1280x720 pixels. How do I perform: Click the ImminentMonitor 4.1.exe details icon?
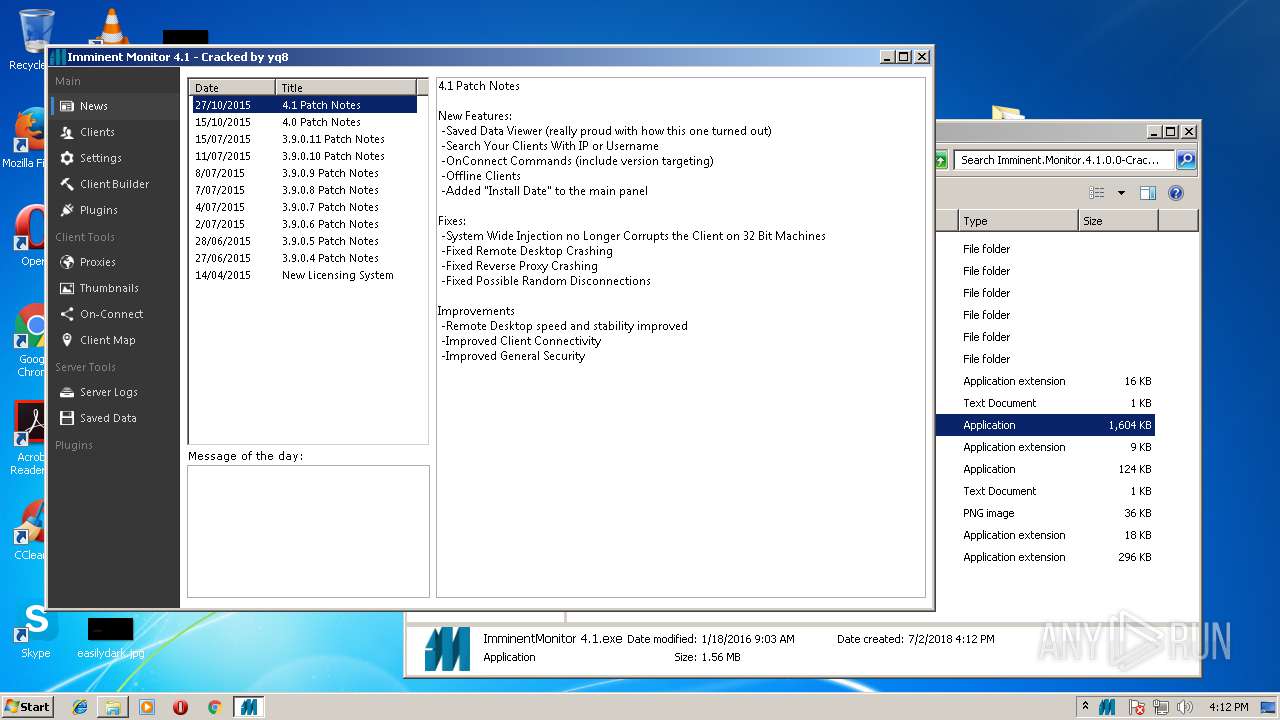446,648
